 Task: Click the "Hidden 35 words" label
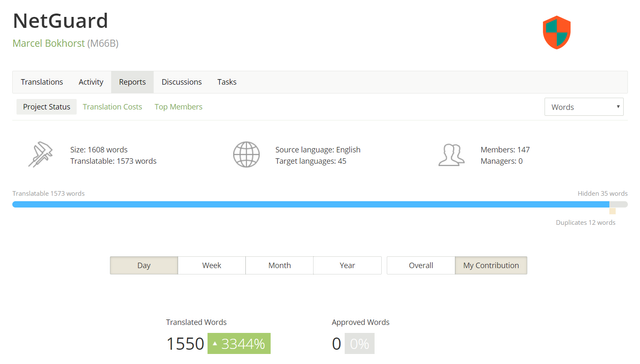602,193
